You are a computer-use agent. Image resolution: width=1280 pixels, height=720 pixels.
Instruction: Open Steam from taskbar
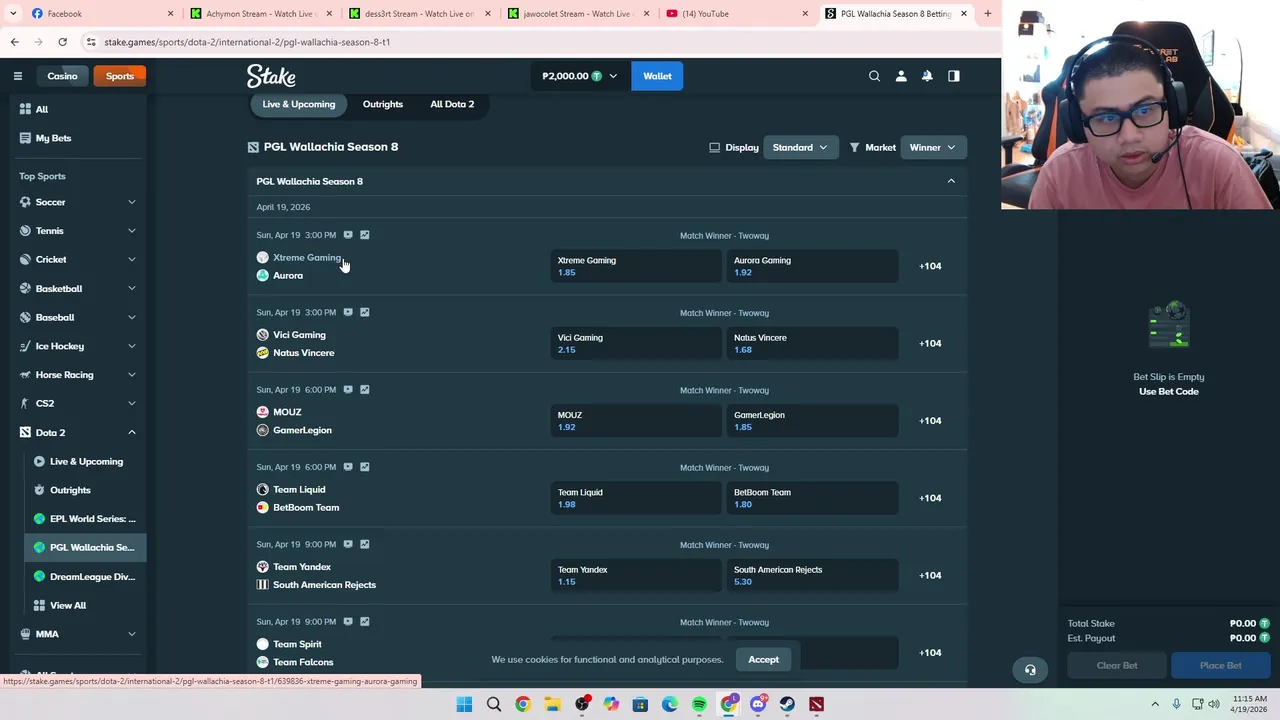pyautogui.click(x=787, y=705)
